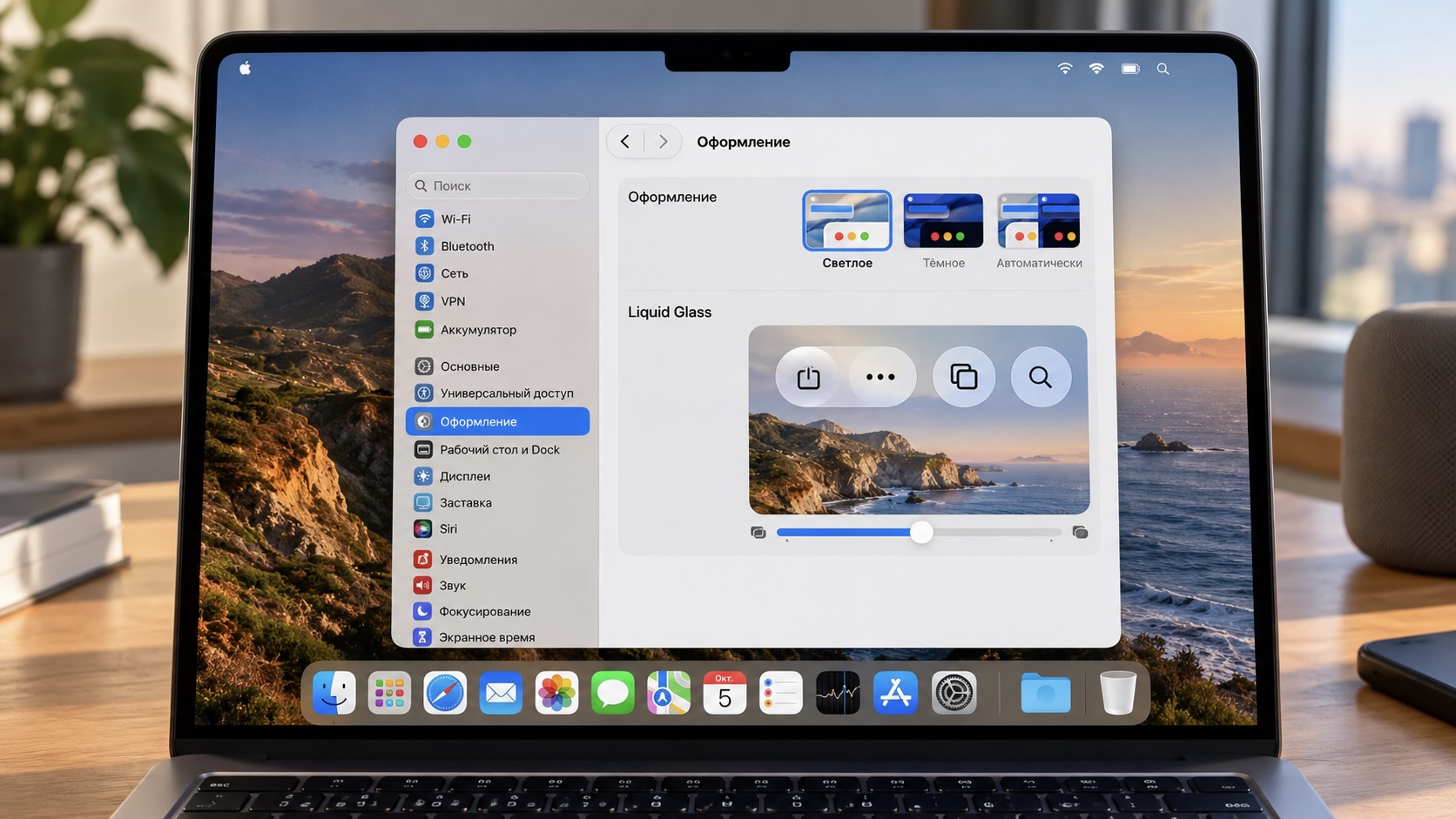Open App Store from the Dock
Screen dimensions: 1456x819
[895, 693]
